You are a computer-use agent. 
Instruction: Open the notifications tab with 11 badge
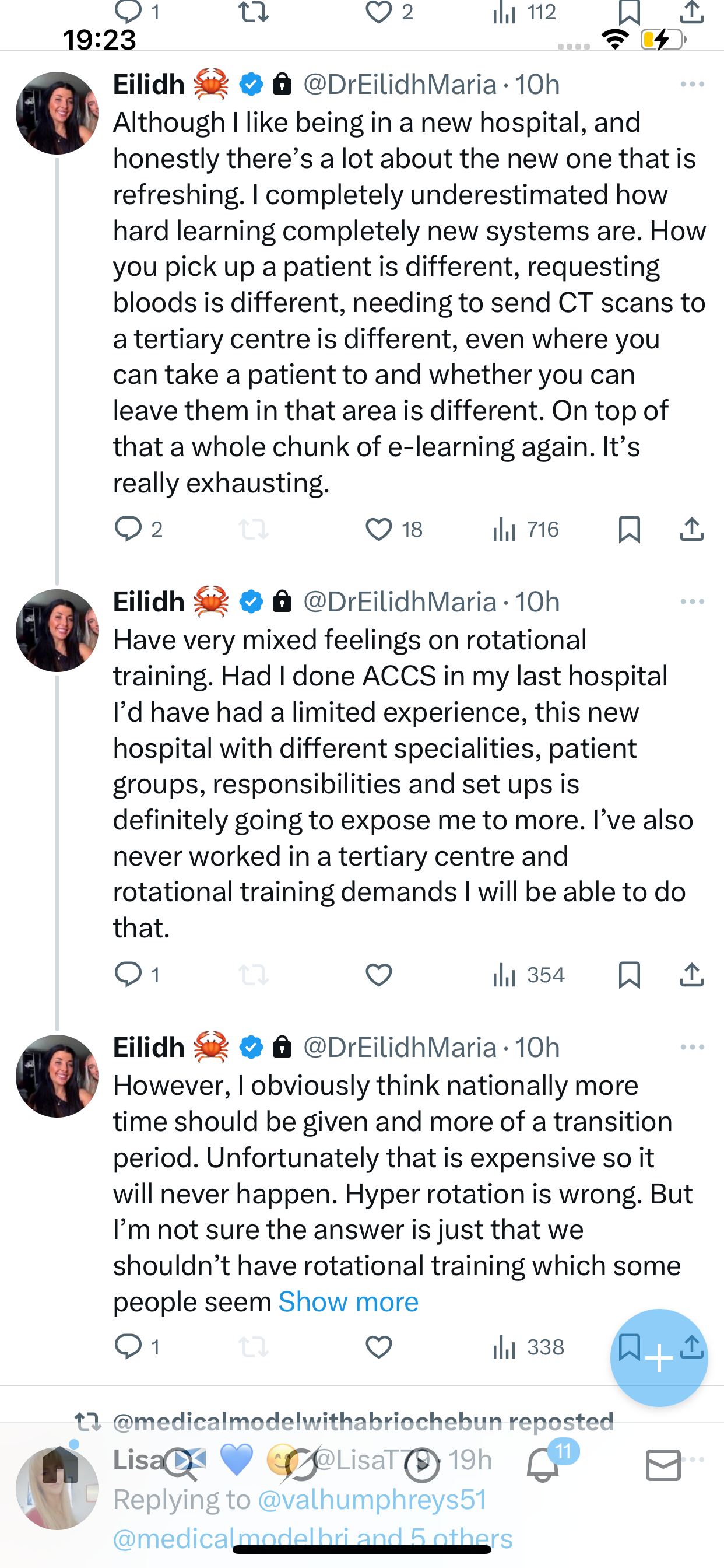[x=543, y=1466]
